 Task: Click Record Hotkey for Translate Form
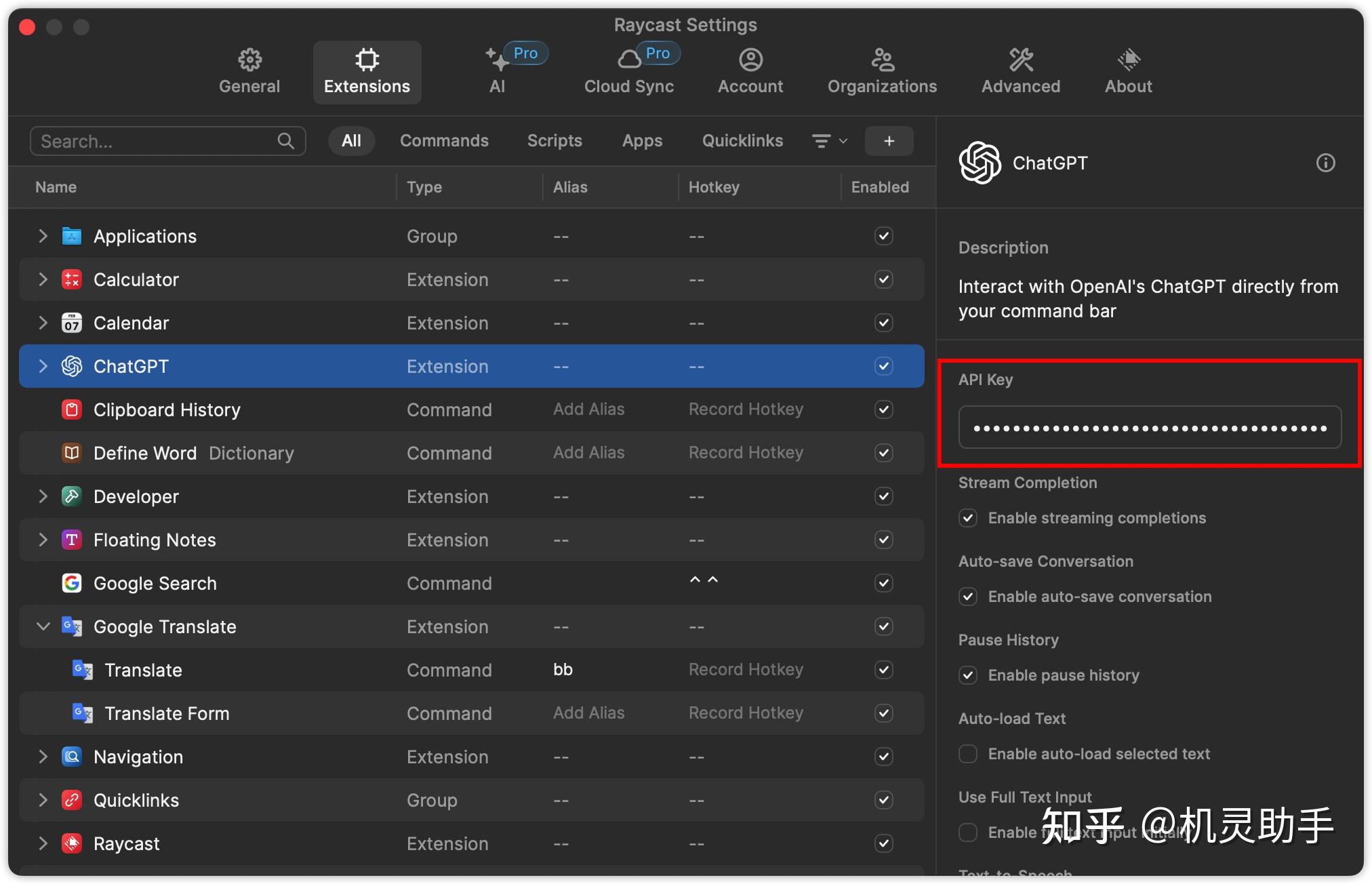click(x=746, y=713)
